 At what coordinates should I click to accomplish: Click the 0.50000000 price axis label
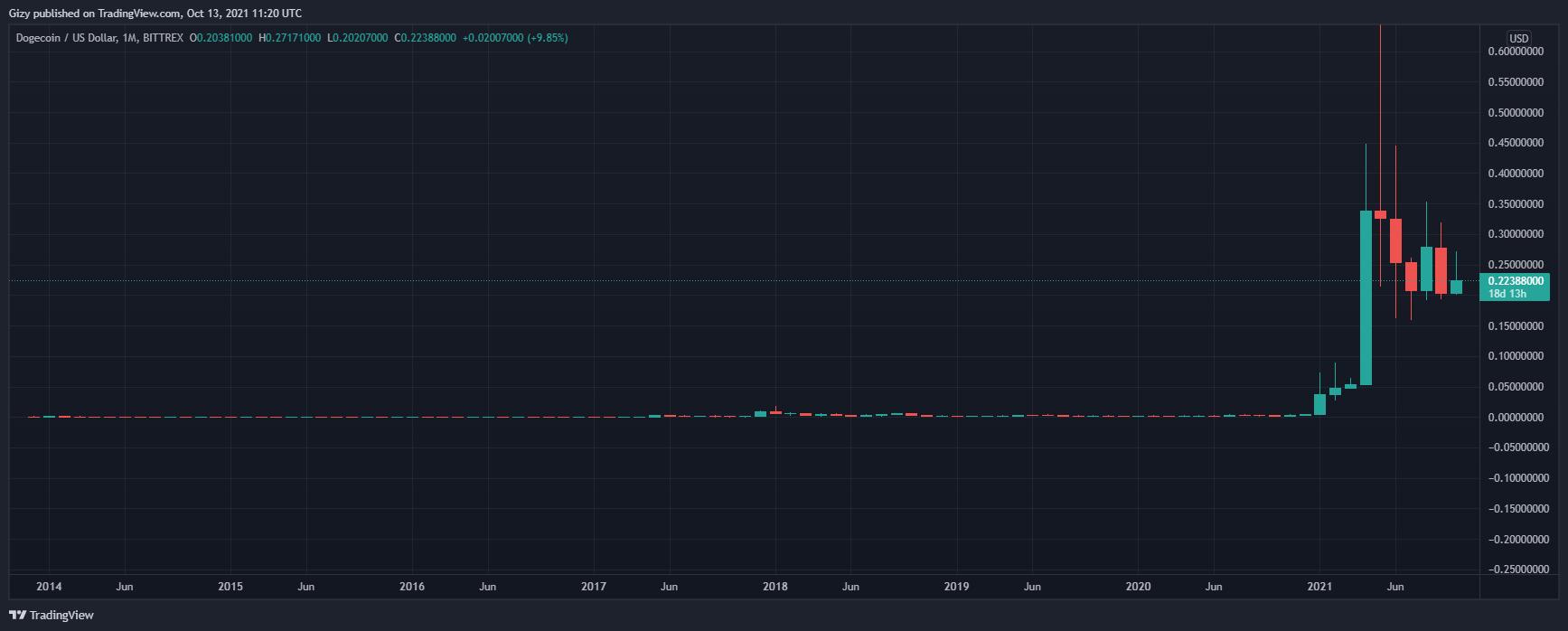tap(1516, 113)
